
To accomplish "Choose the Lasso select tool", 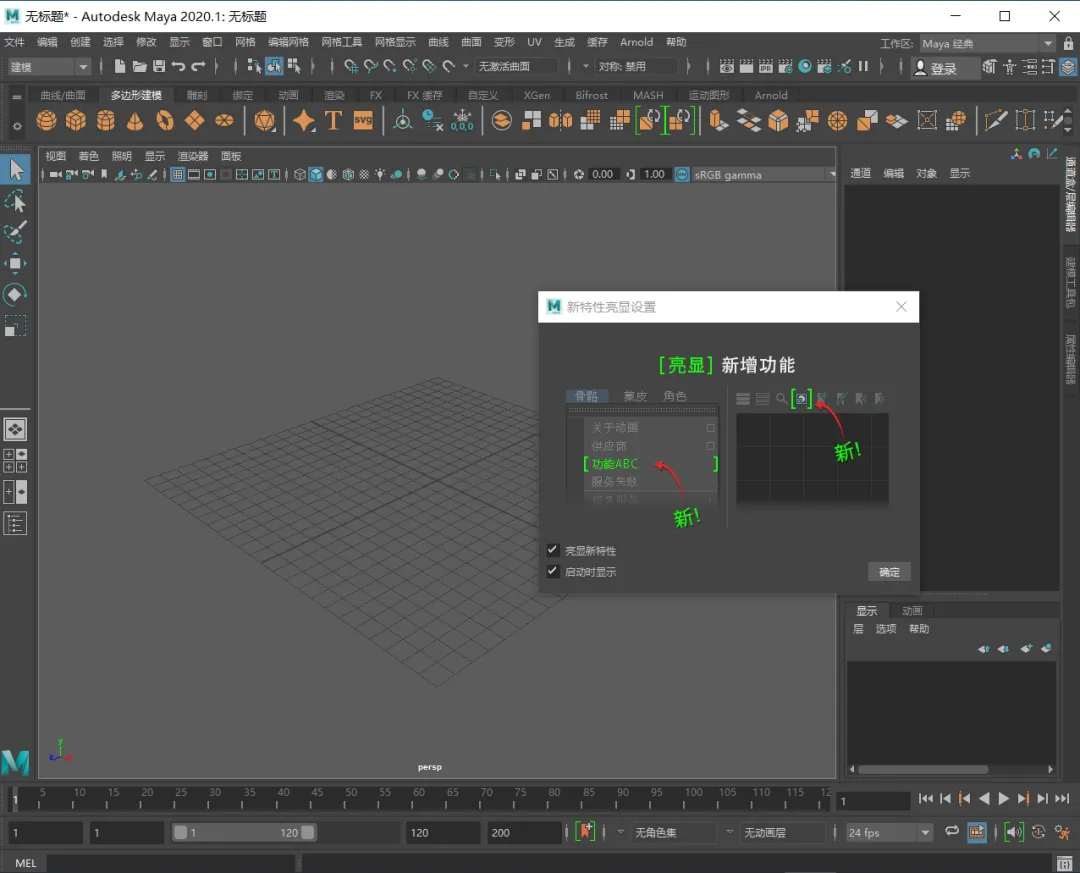I will pos(15,201).
